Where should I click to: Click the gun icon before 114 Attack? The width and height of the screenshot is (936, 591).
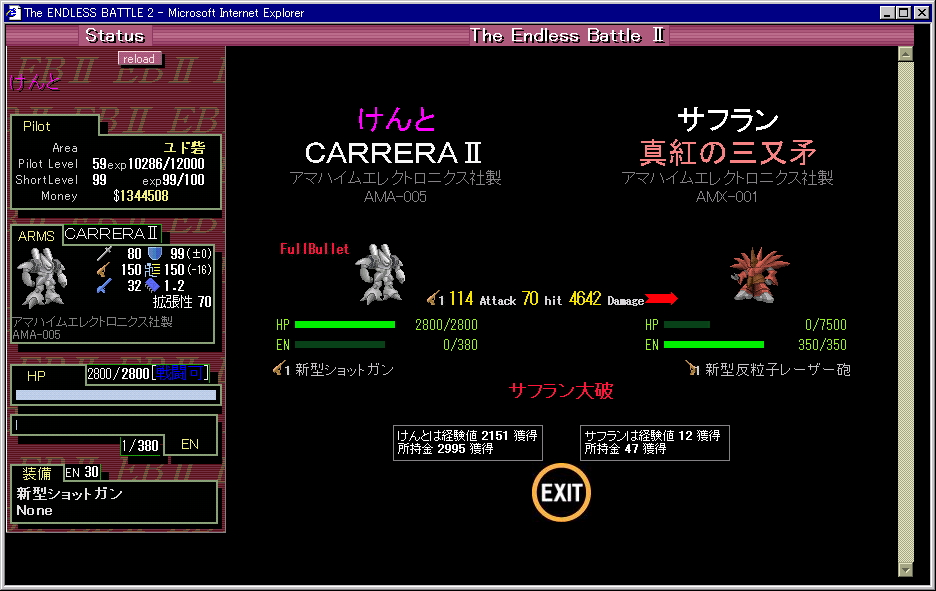click(434, 299)
